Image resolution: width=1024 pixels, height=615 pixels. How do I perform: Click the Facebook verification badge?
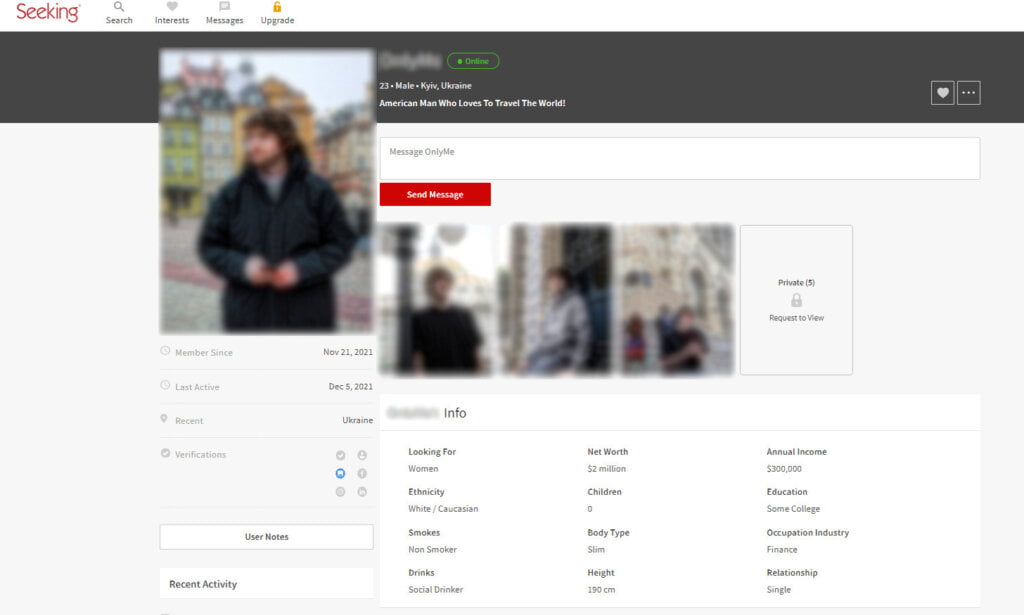point(362,473)
